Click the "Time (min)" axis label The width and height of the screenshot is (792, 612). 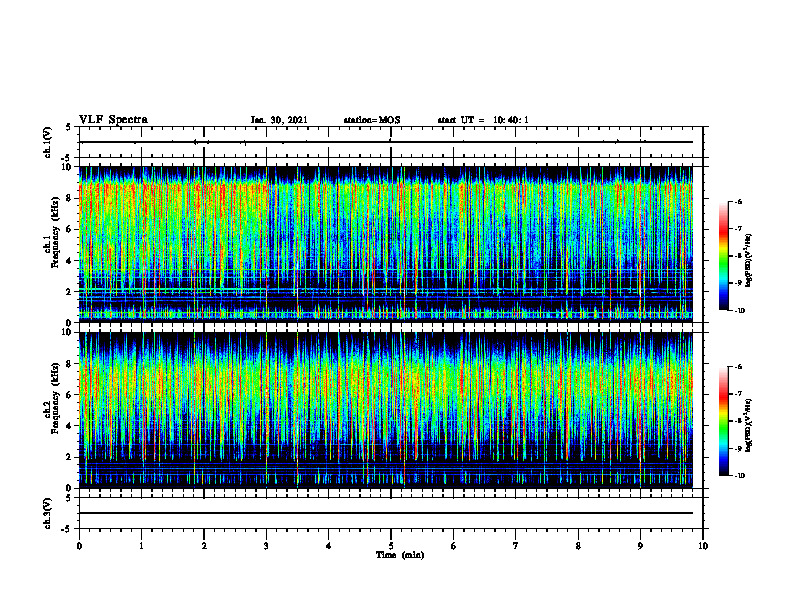400,555
